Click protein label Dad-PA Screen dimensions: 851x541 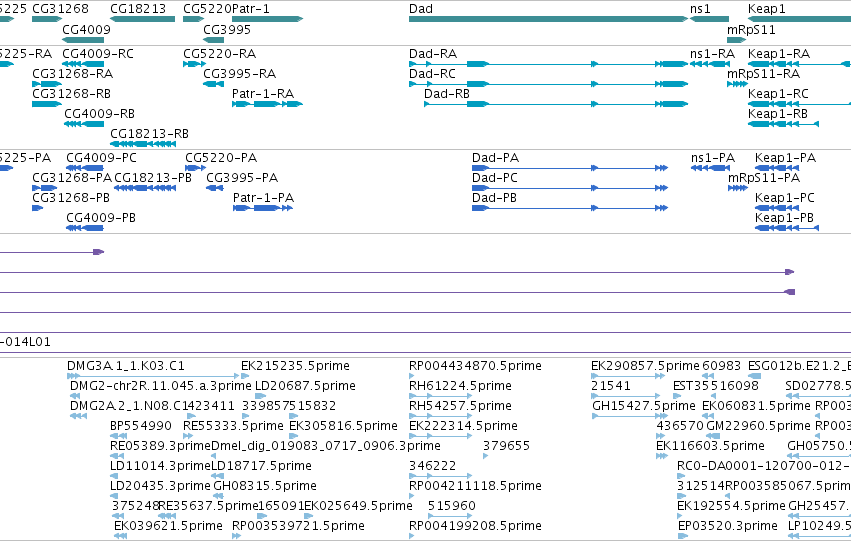tap(496, 158)
